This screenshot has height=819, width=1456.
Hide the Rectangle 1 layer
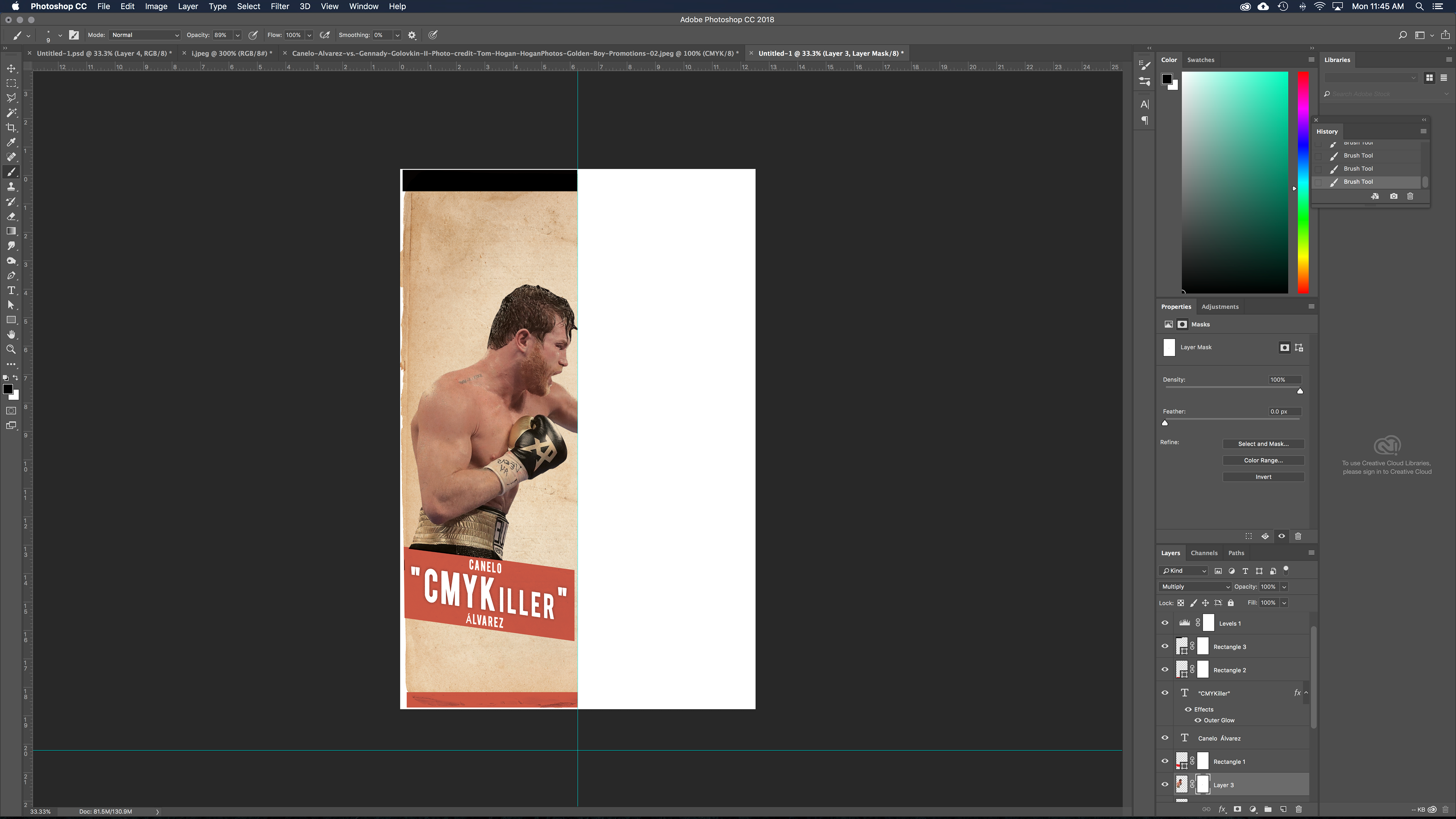1165,761
